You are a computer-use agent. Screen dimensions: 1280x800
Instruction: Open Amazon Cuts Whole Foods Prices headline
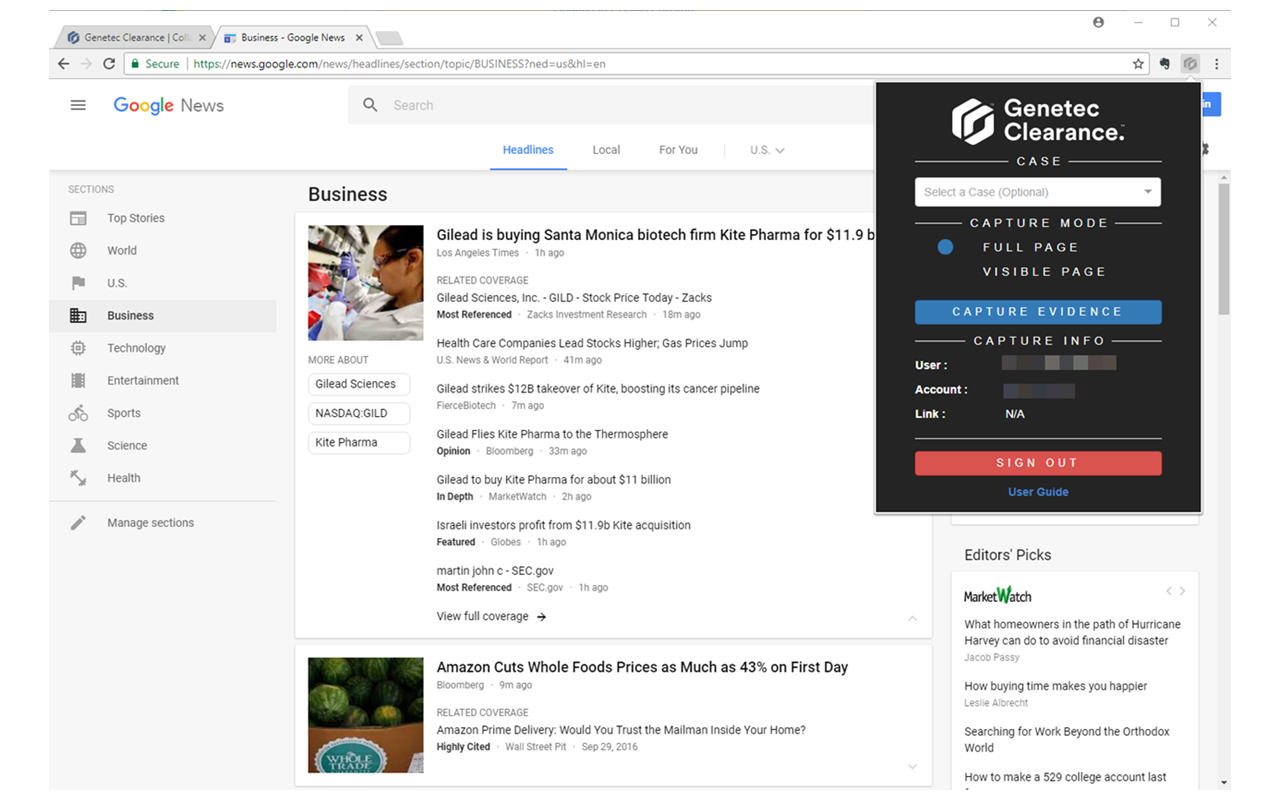point(642,667)
